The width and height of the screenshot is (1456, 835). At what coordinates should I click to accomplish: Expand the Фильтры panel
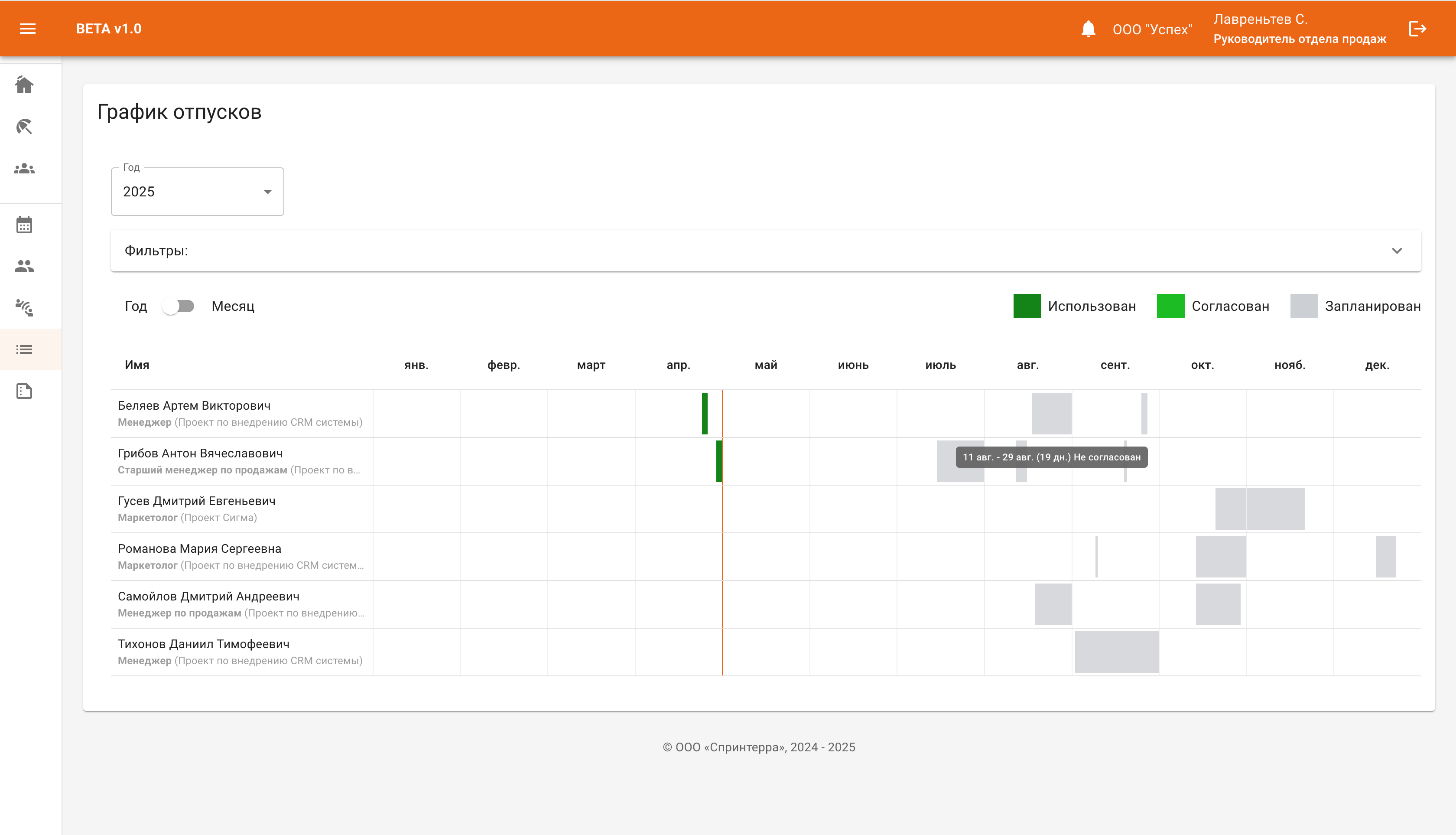click(765, 251)
